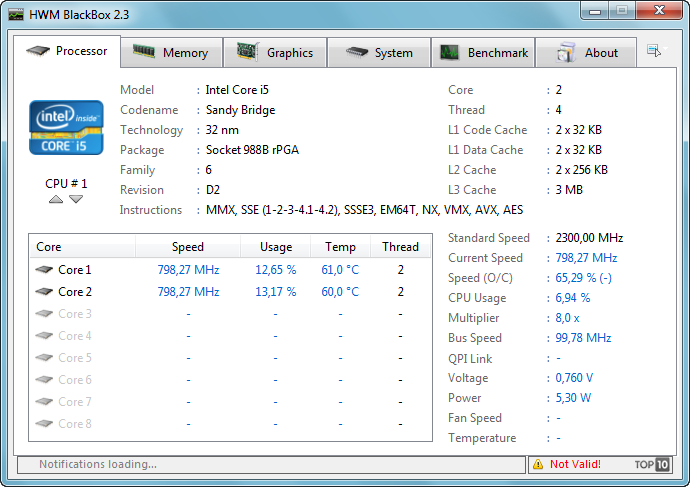The height and width of the screenshot is (487, 690).
Task: Click the Core 4 chip icon
Action: pos(44,336)
